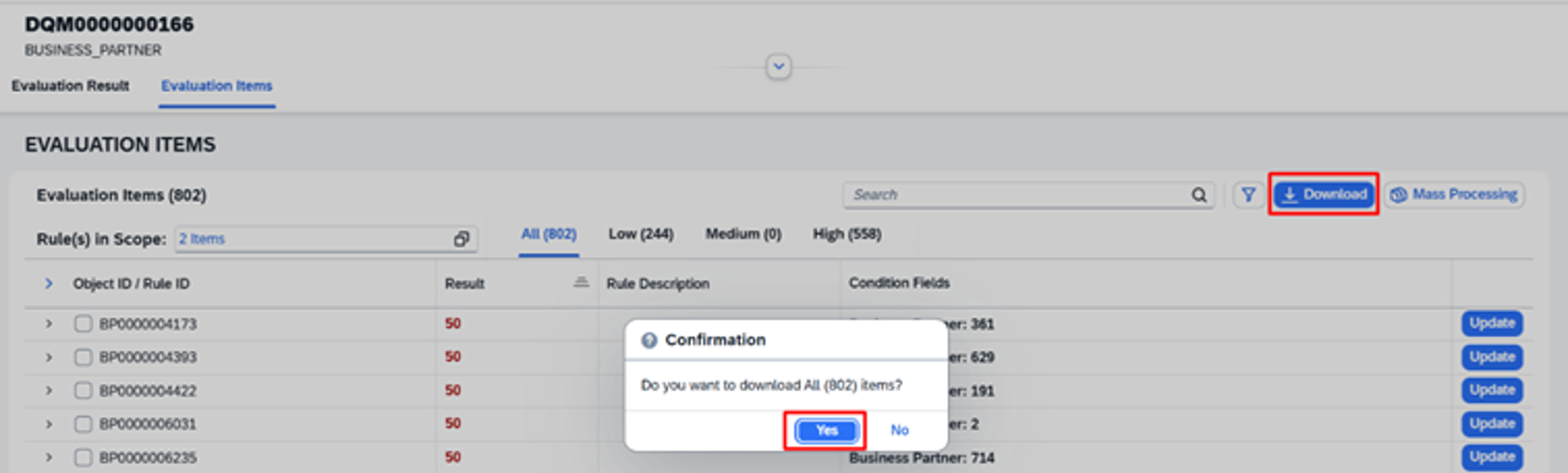Select the Low (244) severity filter

click(x=640, y=233)
